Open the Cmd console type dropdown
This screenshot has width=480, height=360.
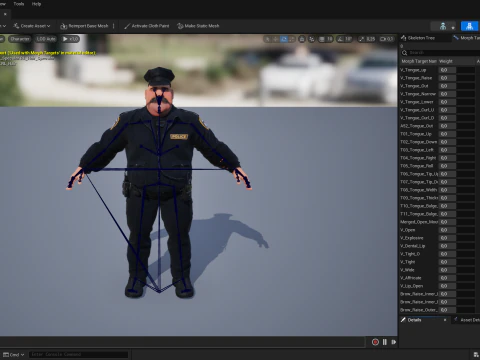14,355
